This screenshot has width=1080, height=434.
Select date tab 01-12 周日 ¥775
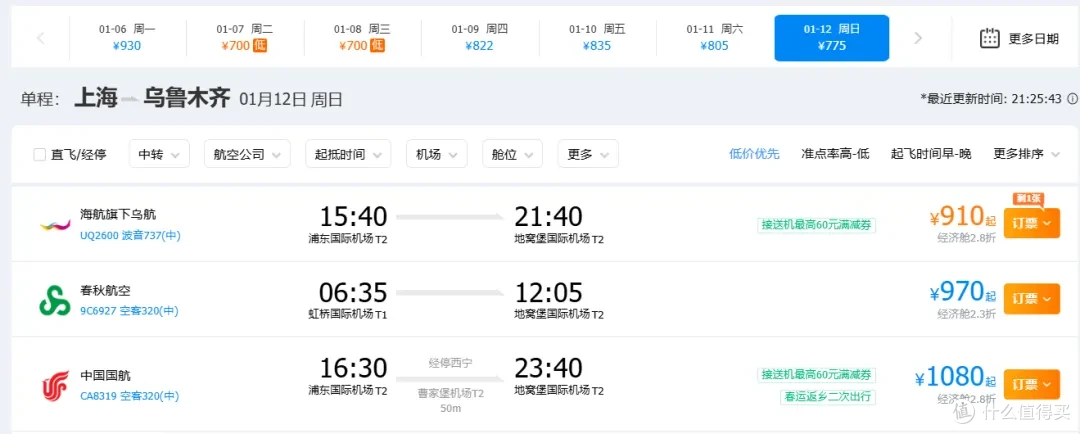832,38
